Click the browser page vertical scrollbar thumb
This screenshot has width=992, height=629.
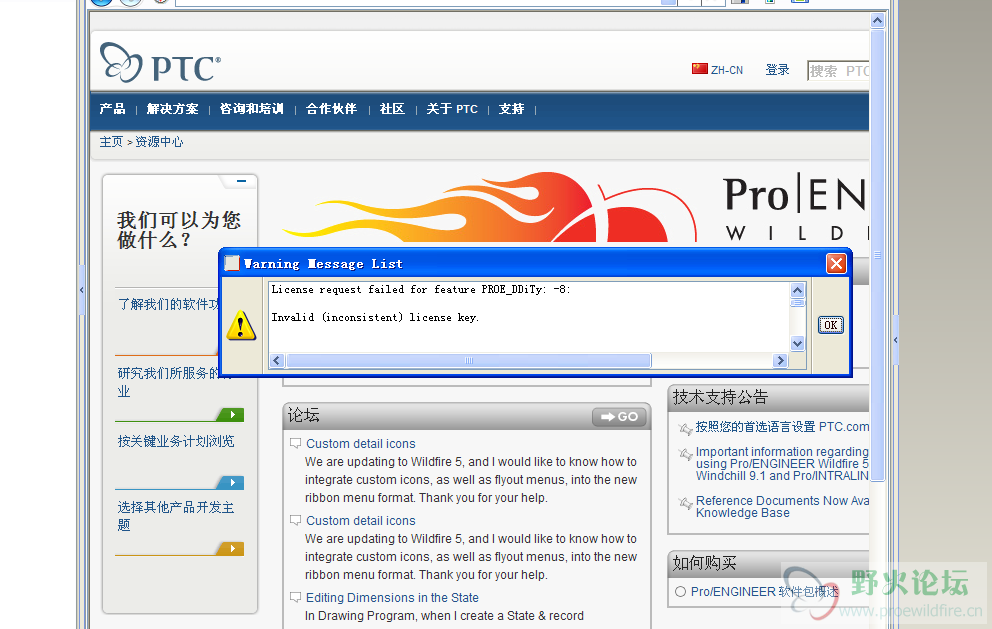coord(877,255)
